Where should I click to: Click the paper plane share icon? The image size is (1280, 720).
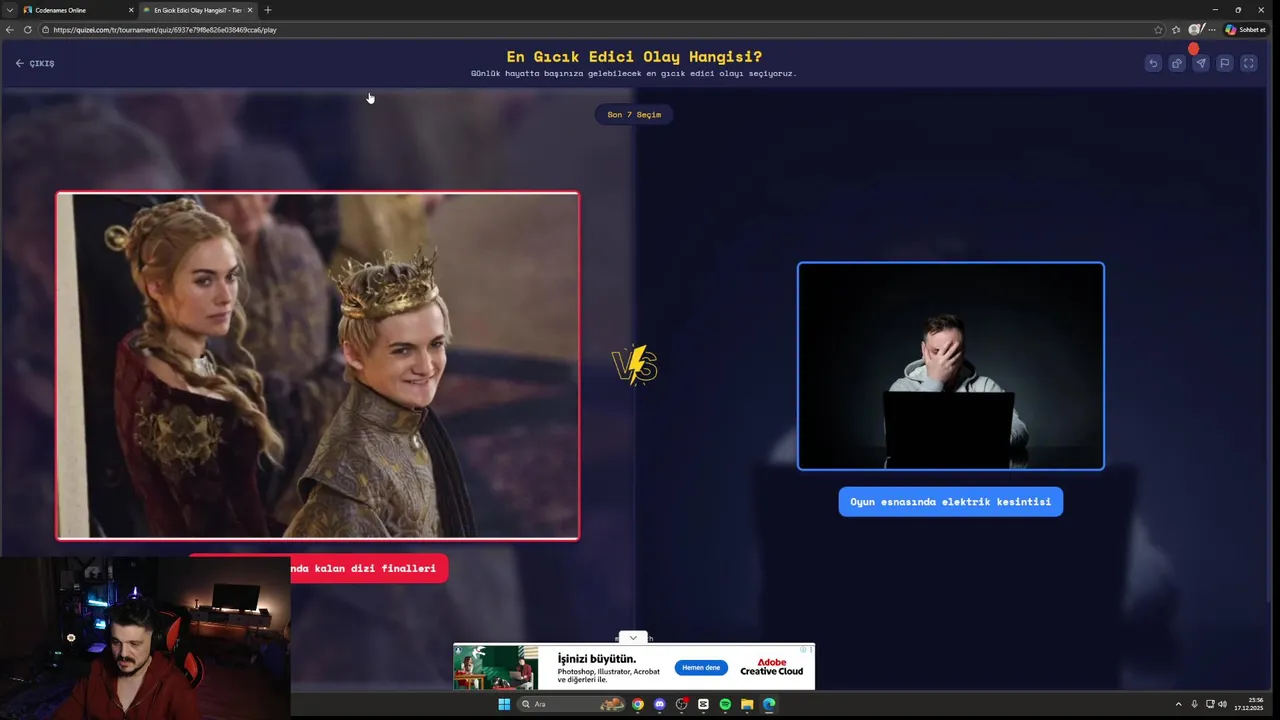1201,63
